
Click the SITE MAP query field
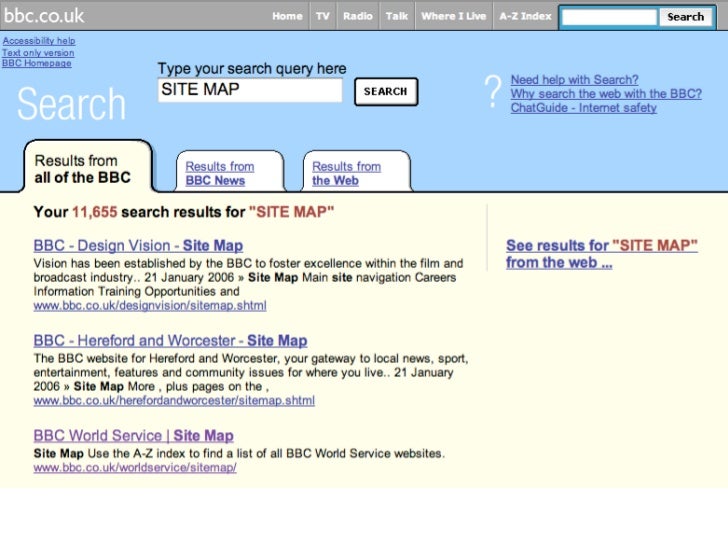[250, 90]
